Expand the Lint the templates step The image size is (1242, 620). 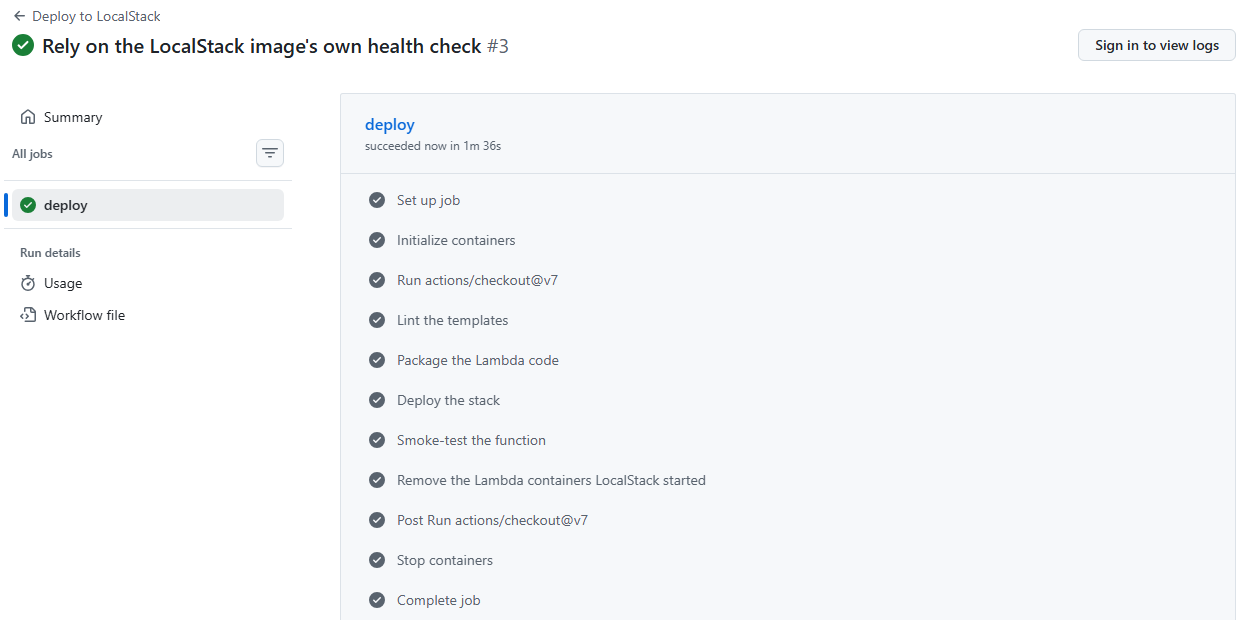(788, 320)
